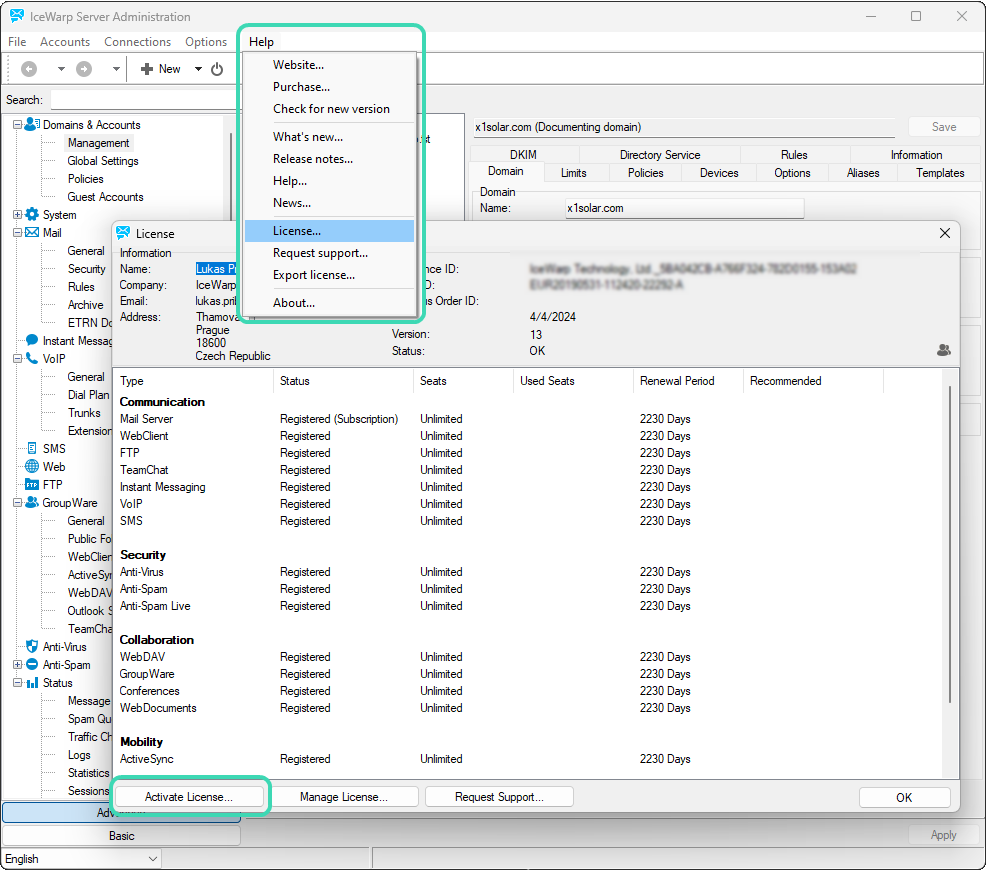The height and width of the screenshot is (870, 988).
Task: Select Management in the tree
Action: coord(98,142)
